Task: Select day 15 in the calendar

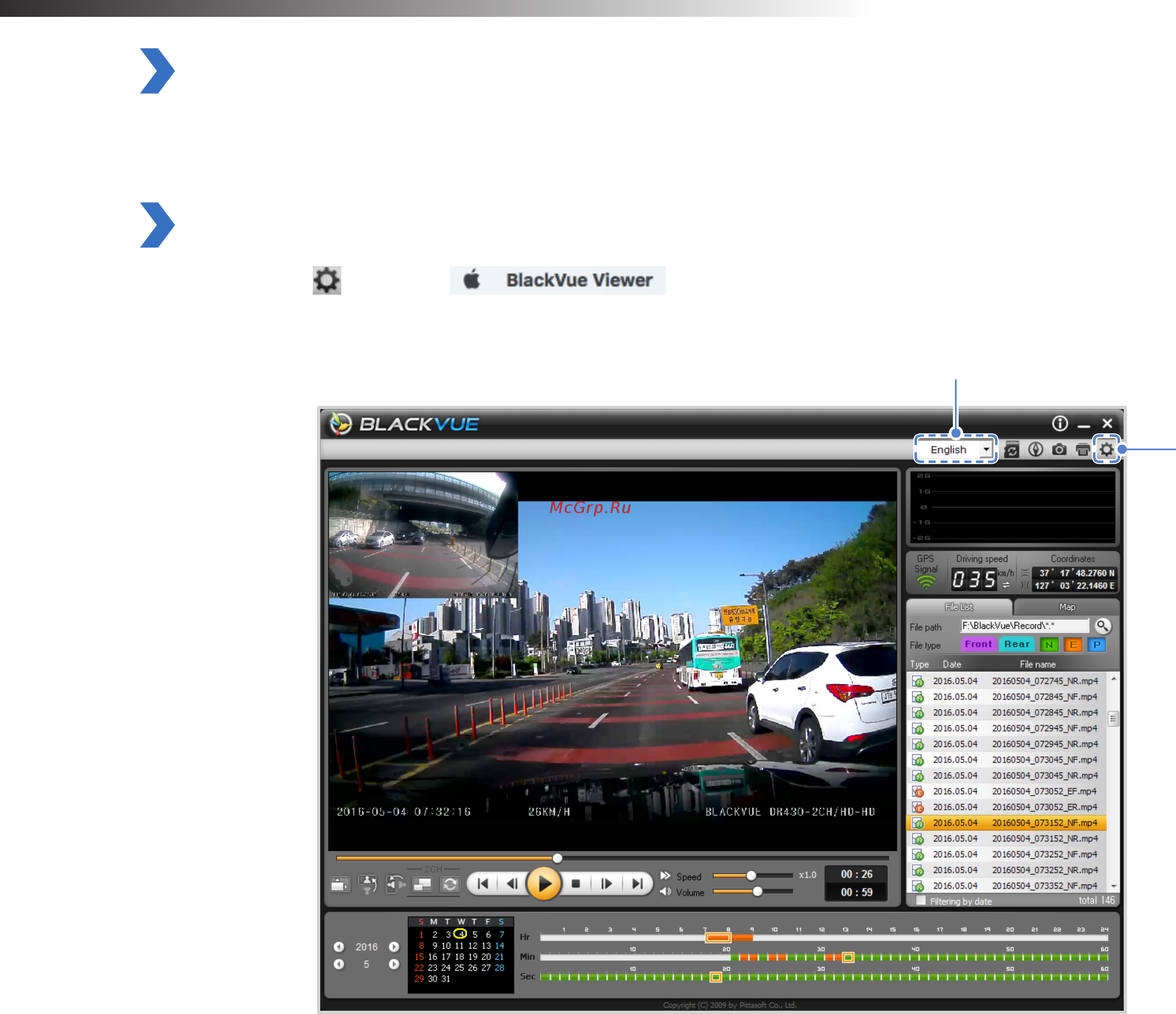Action: [x=419, y=957]
